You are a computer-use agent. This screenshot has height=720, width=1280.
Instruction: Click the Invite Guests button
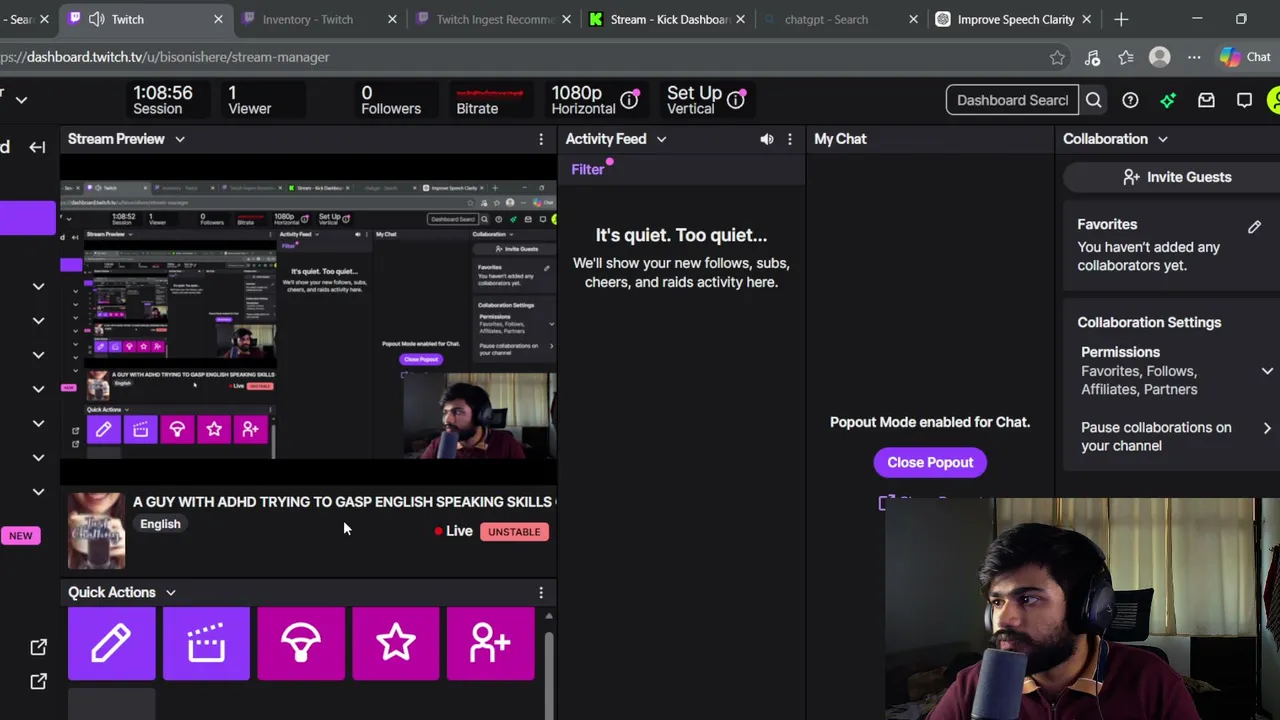[x=1176, y=177]
